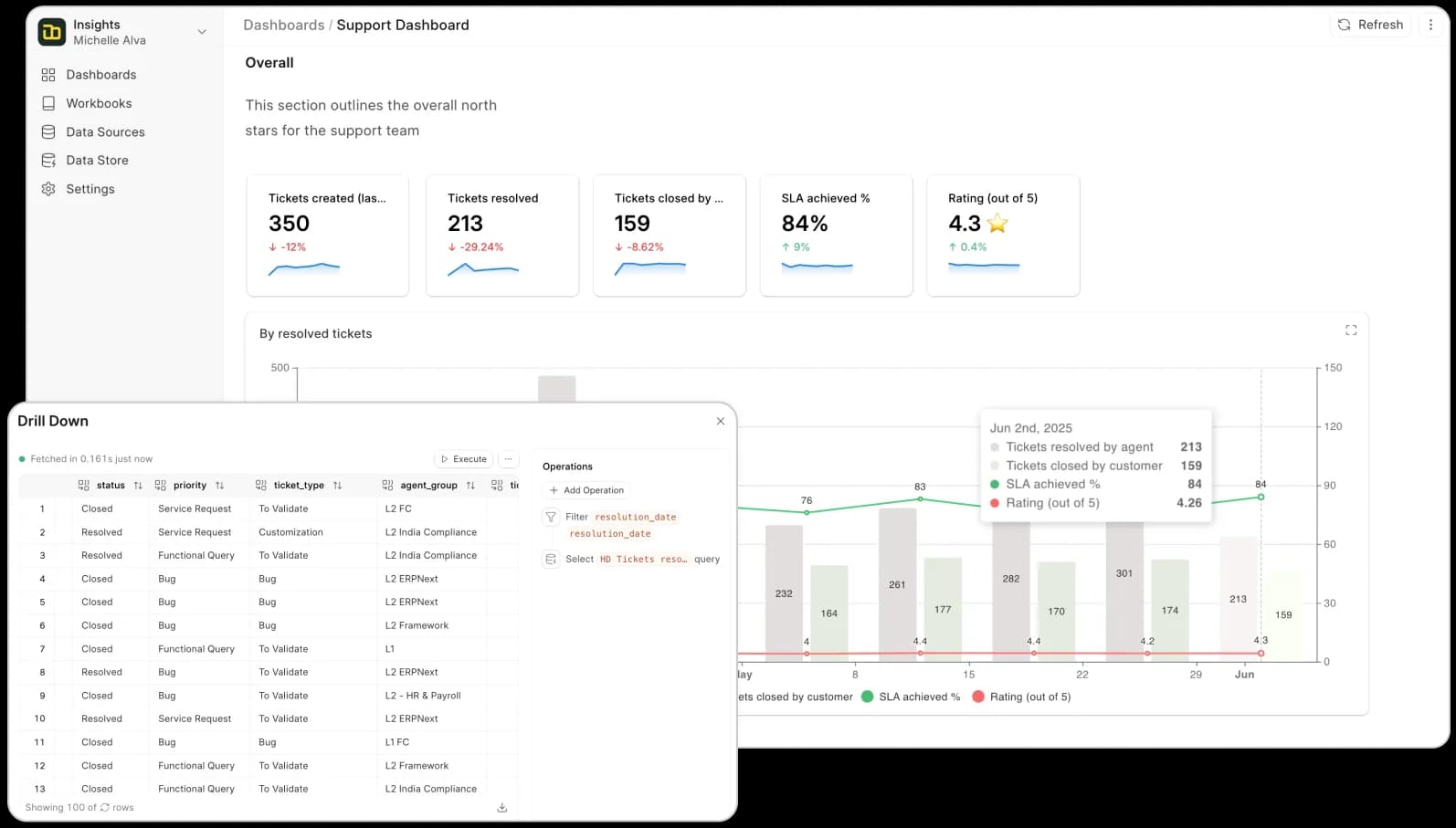Click Execute in the Drill Down panel

[463, 459]
